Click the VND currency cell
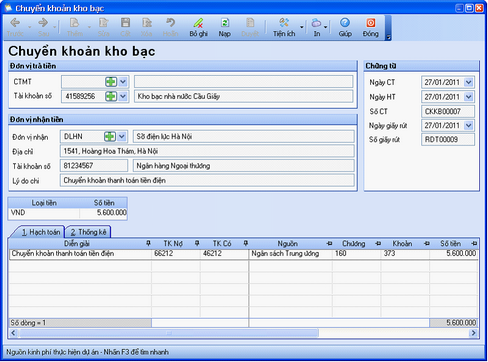 [44, 213]
